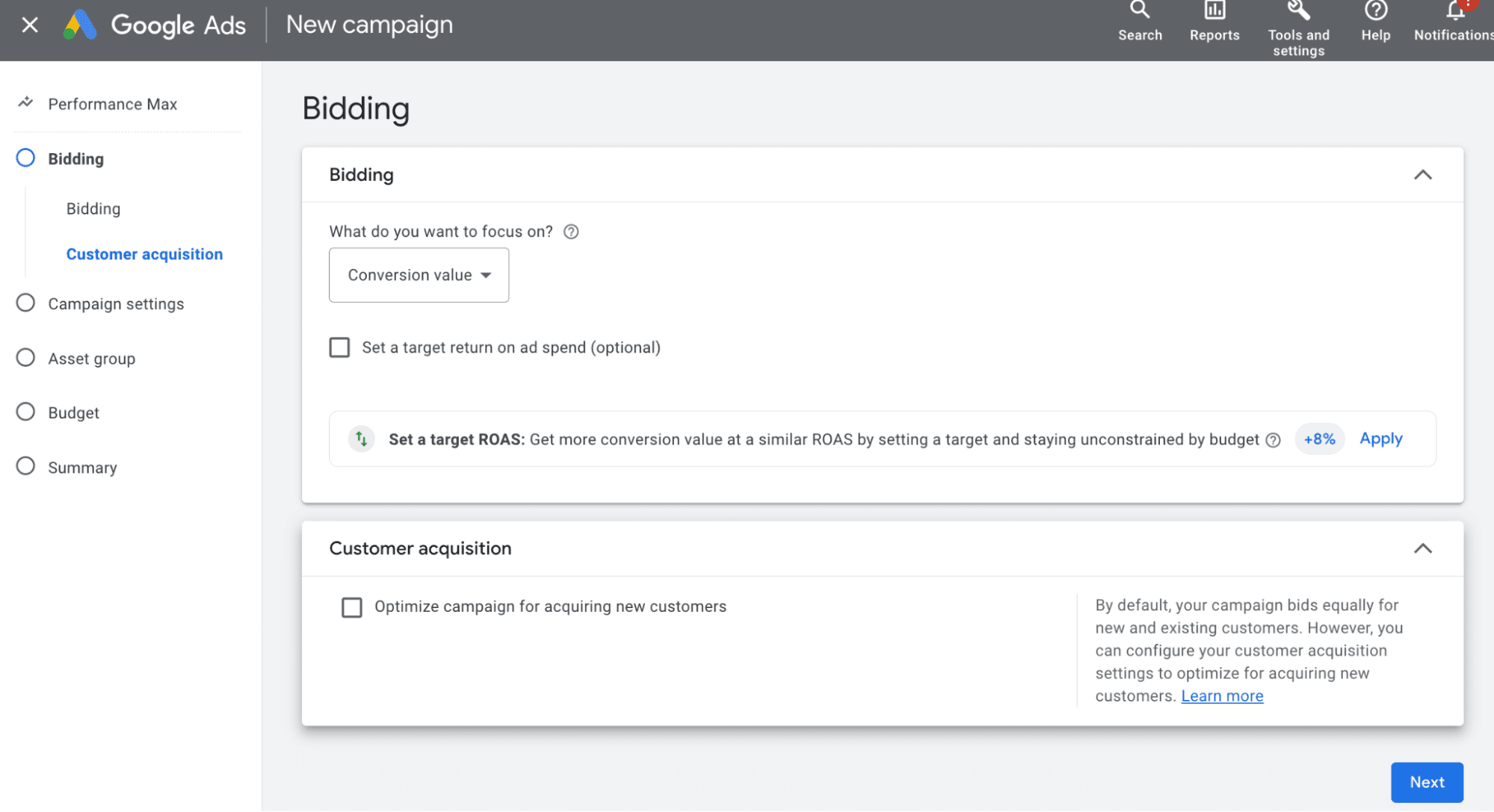1494x812 pixels.
Task: Click the Search magnifier icon
Action: pyautogui.click(x=1139, y=10)
